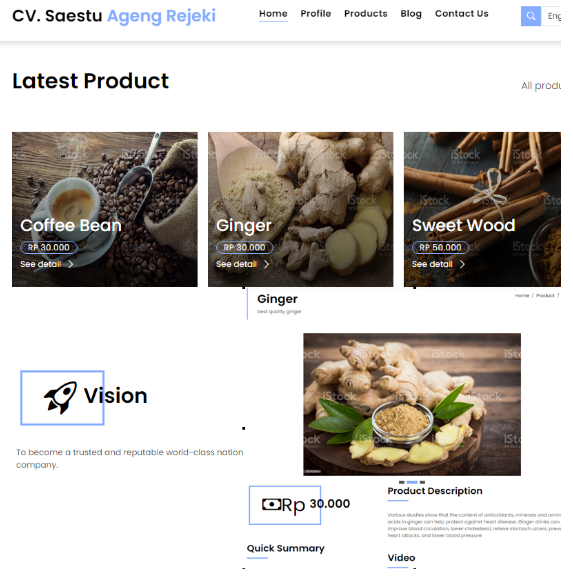Click See detail on Ginger card
The width and height of the screenshot is (573, 585).
pyautogui.click(x=237, y=264)
